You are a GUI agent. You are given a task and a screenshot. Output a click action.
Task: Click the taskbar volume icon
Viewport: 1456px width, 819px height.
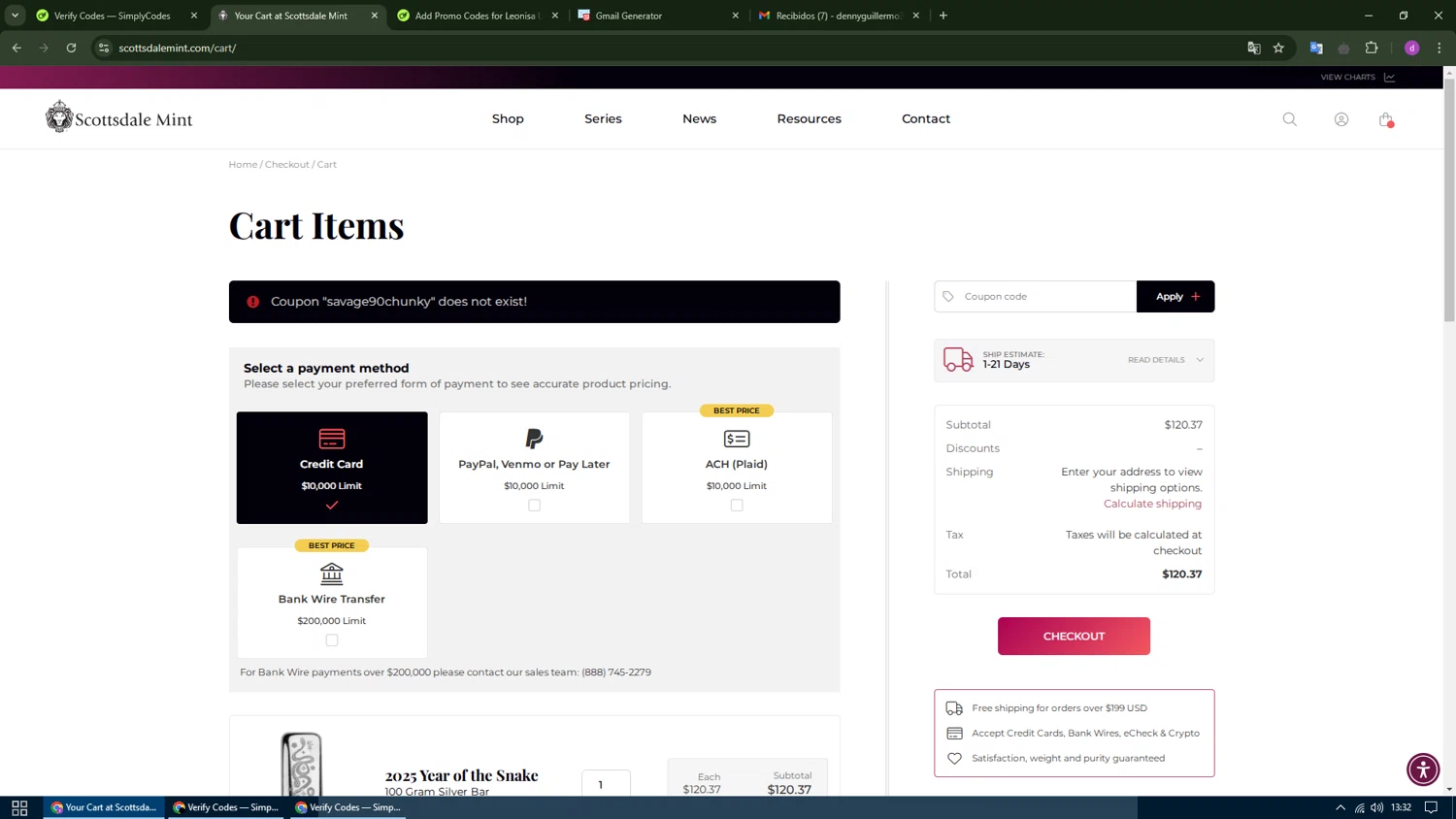point(1376,807)
